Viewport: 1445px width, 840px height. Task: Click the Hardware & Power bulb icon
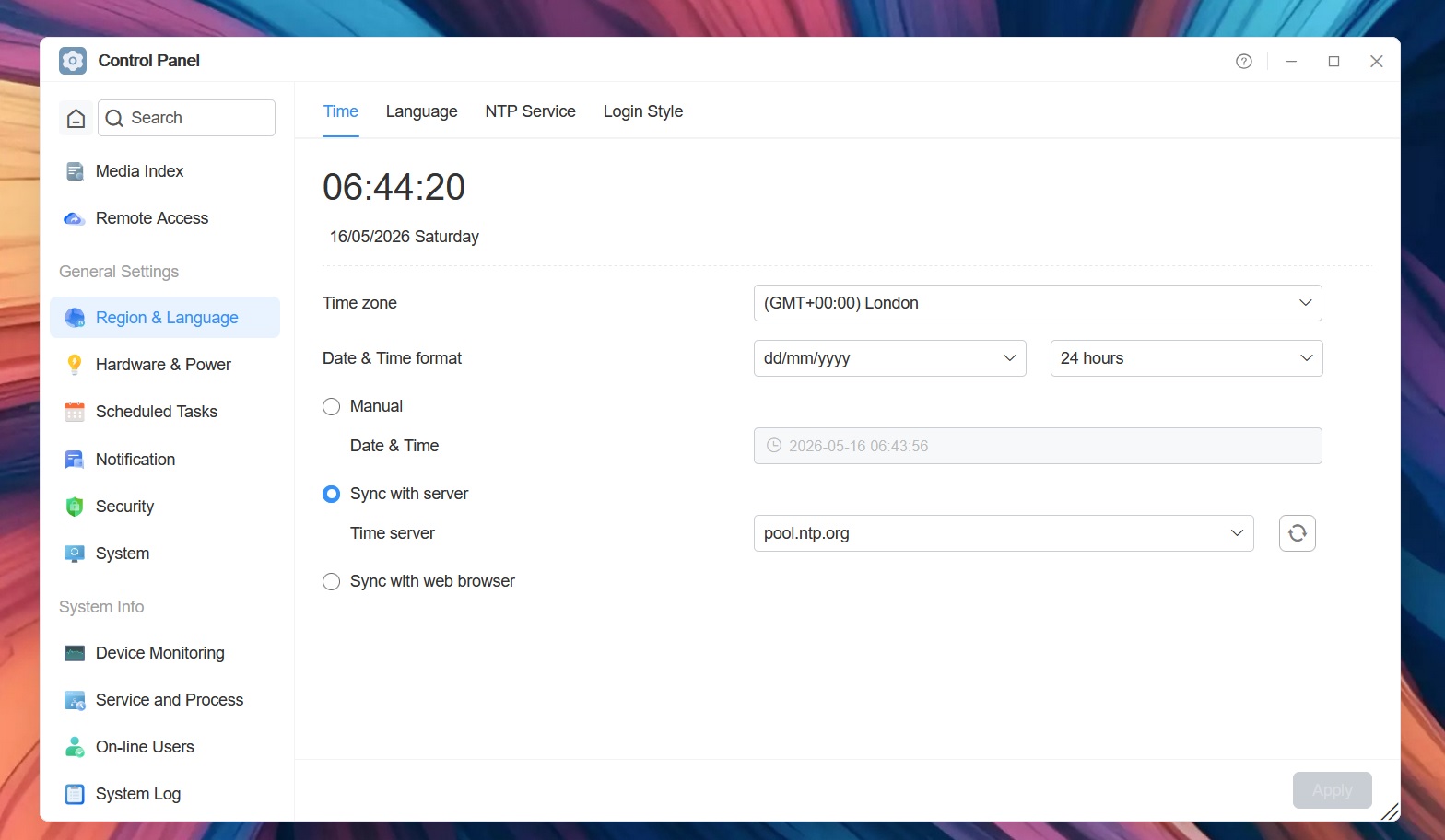tap(75, 365)
